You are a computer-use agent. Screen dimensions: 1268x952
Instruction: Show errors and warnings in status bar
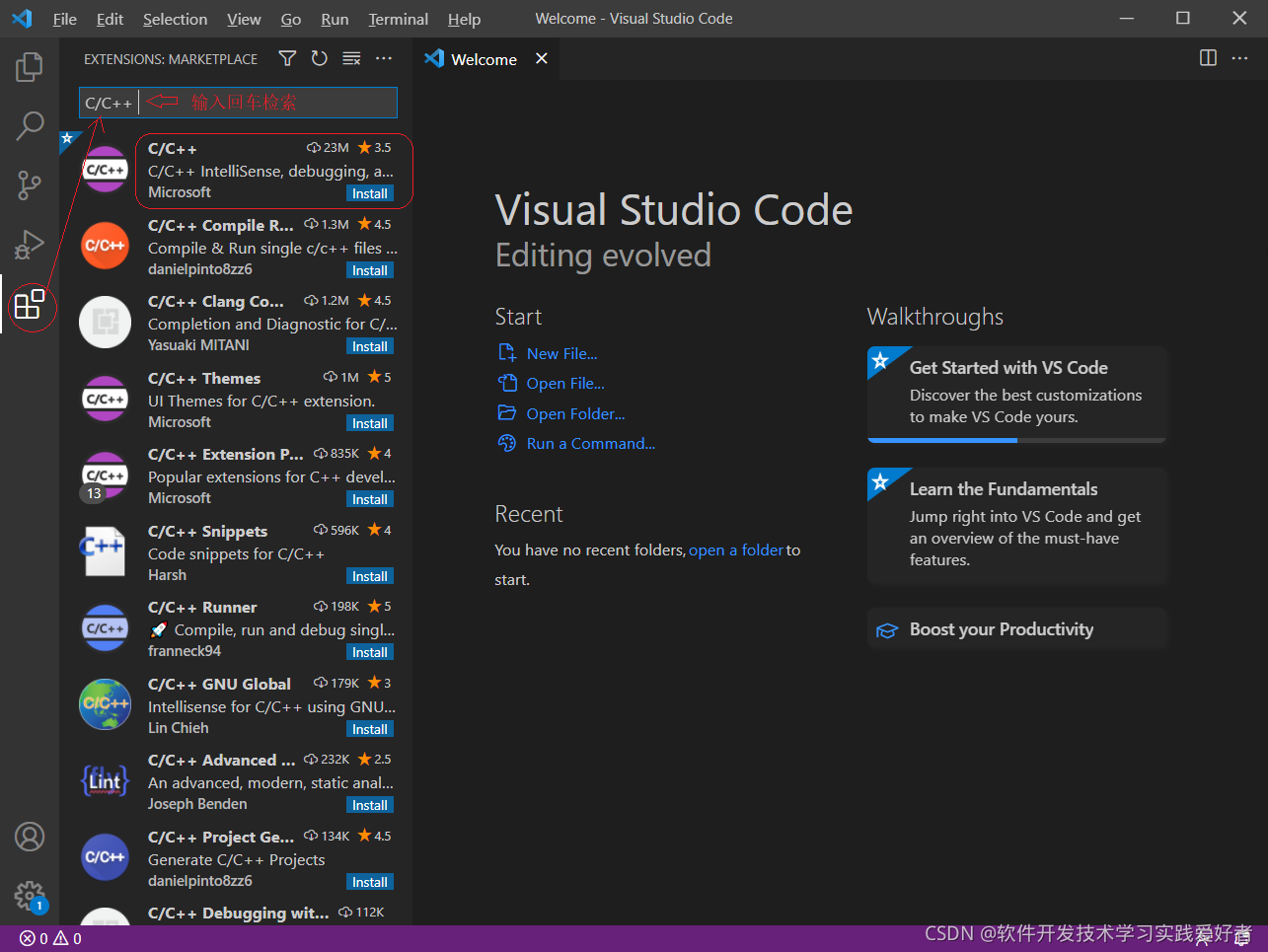(50, 938)
